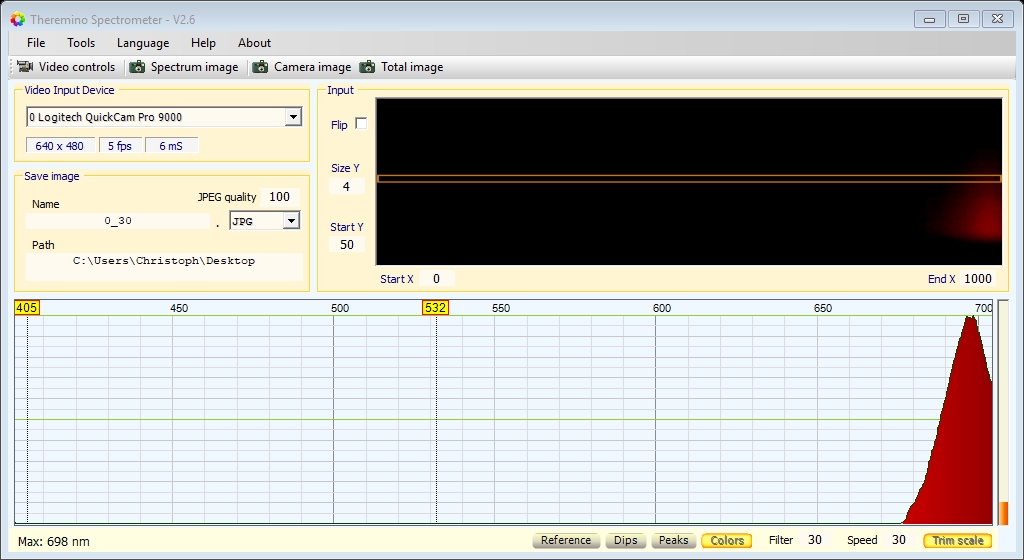1024x560 pixels.
Task: Click the 500 wavelength scale label
Action: tap(340, 308)
